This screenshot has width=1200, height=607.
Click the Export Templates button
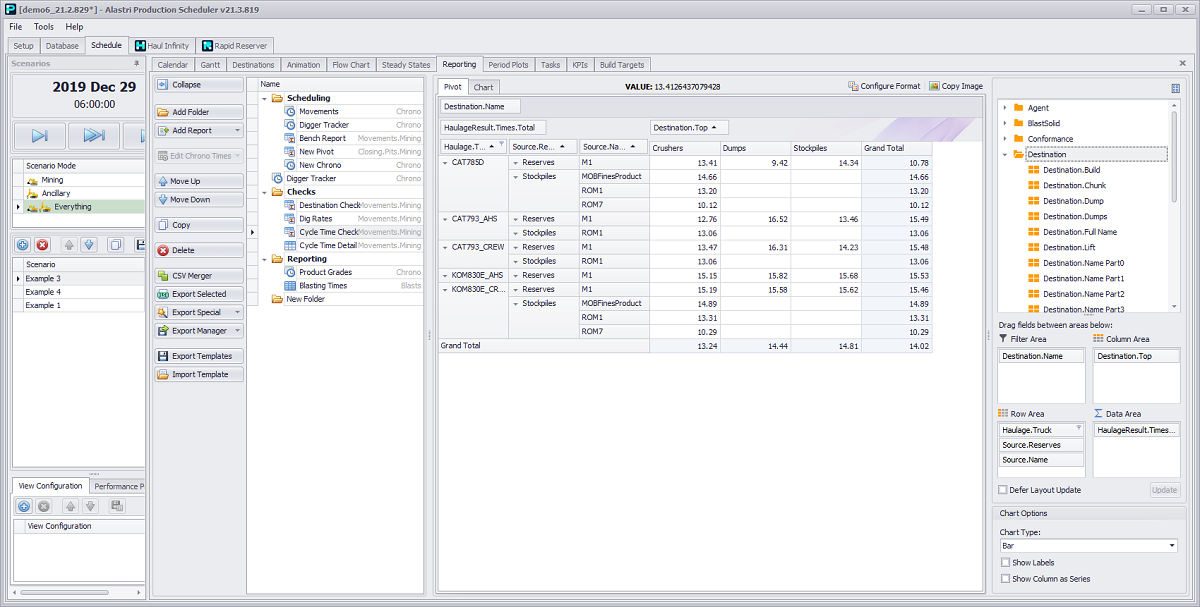[x=199, y=356]
